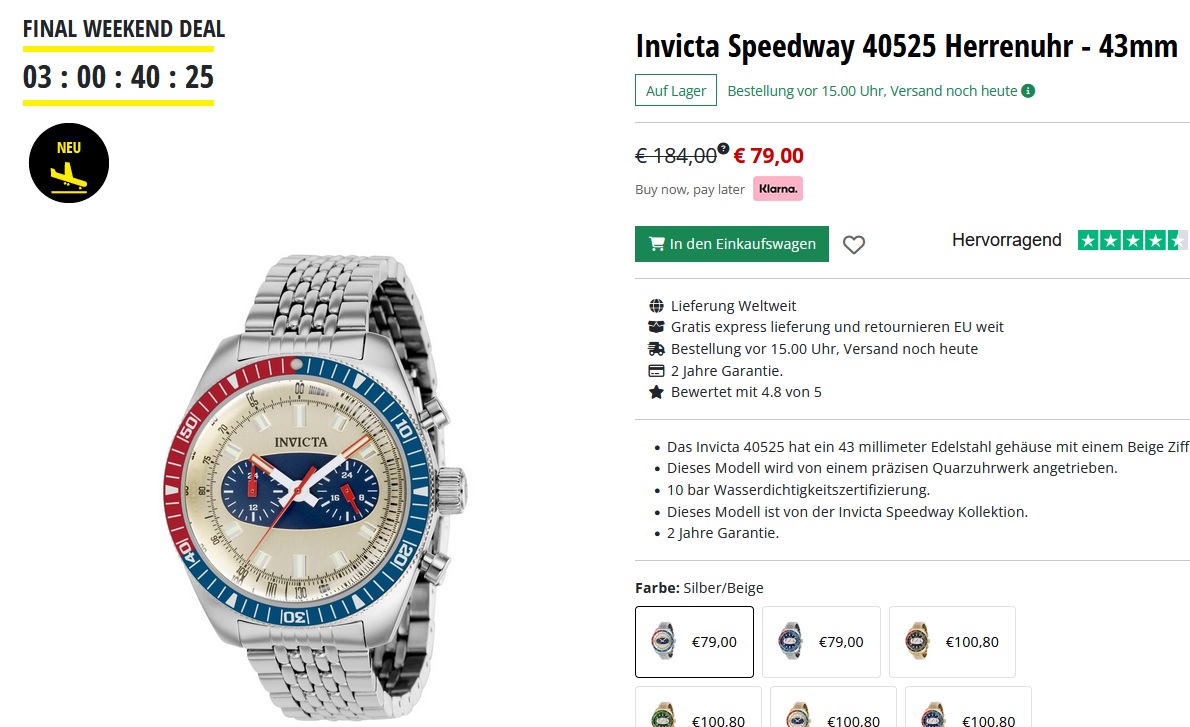Click the star icon beside 'Bewertet mit 4.8'

tap(656, 392)
